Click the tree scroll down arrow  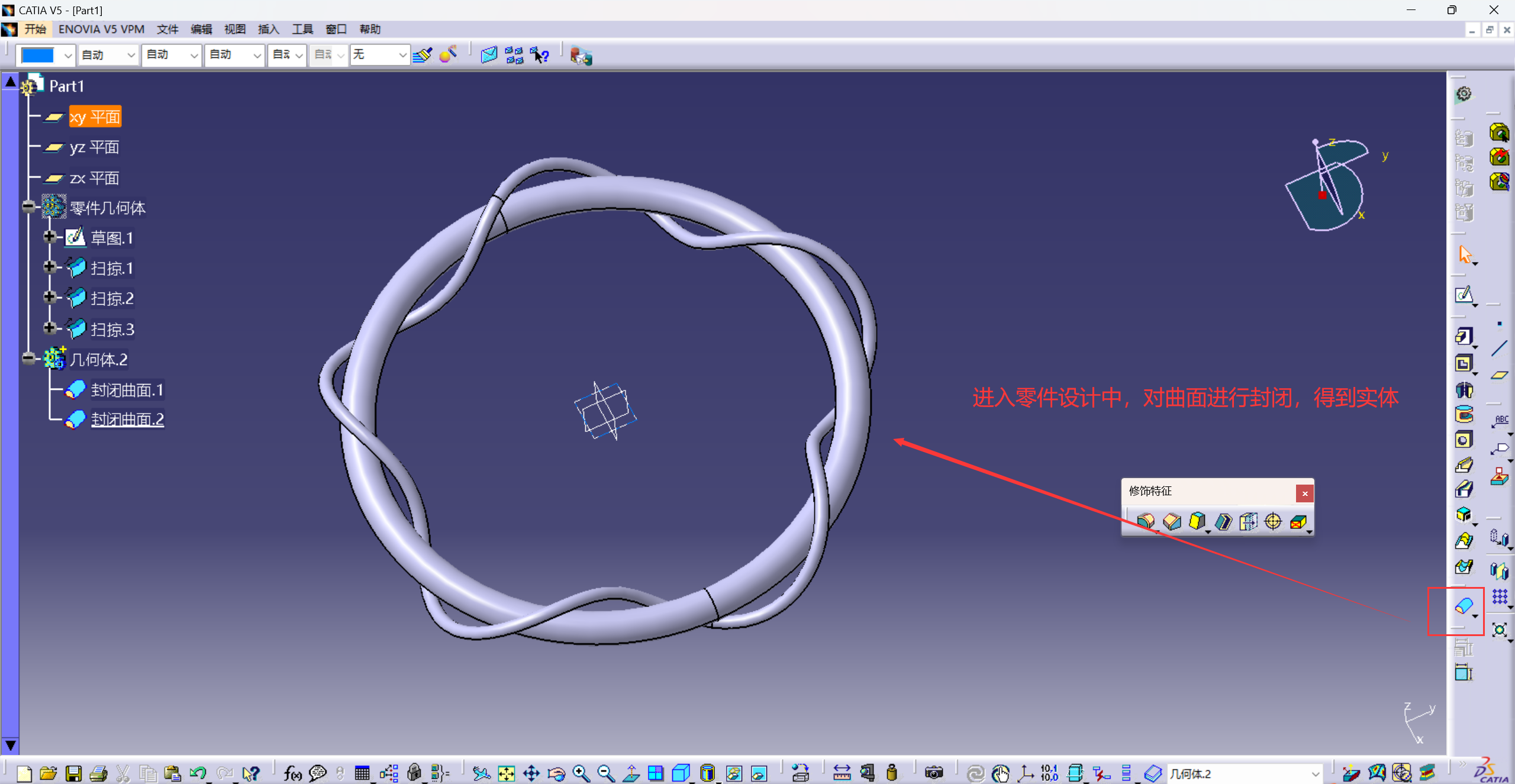click(10, 745)
